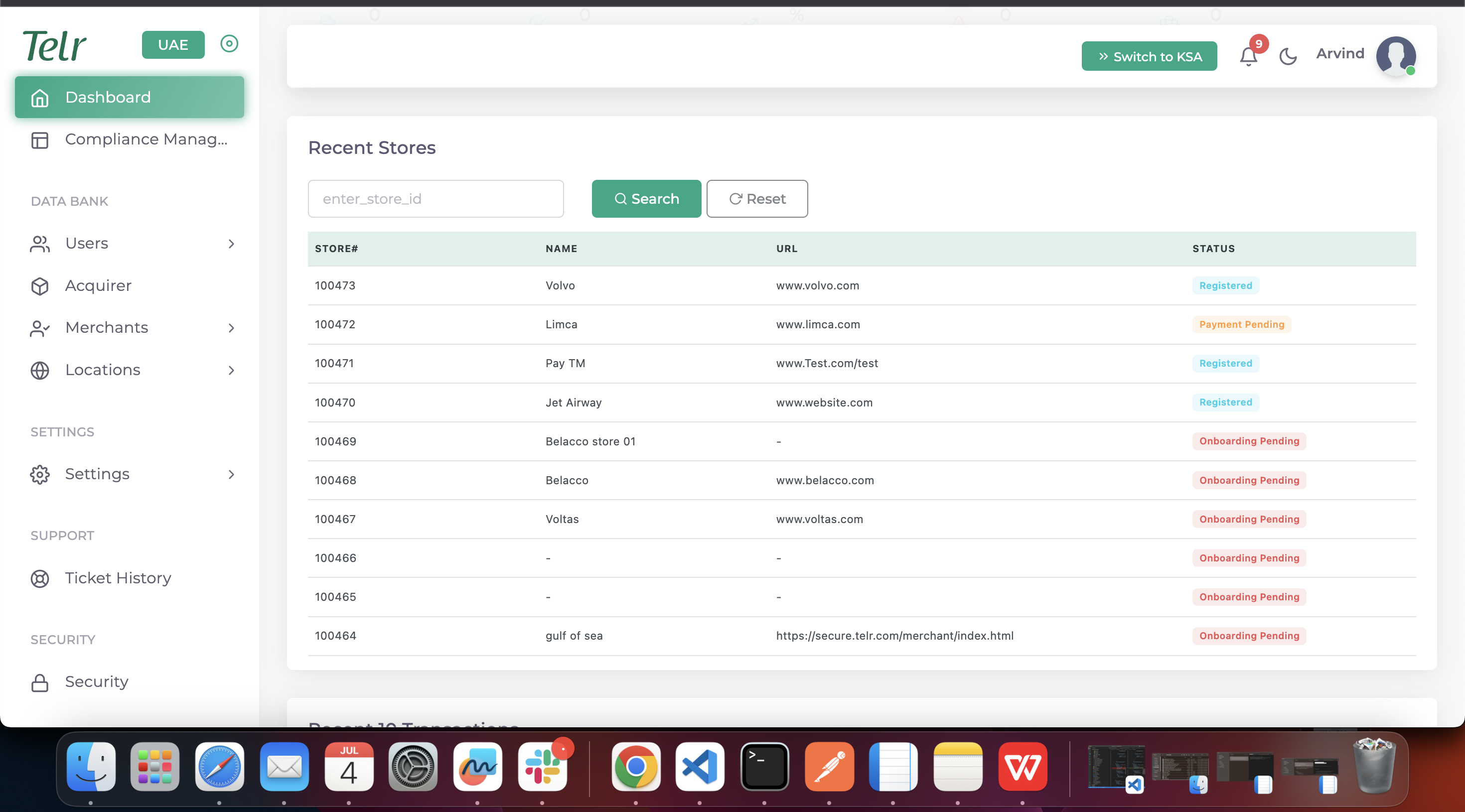This screenshot has width=1465, height=812.
Task: Click the www.belacco.com URL cell
Action: click(825, 481)
